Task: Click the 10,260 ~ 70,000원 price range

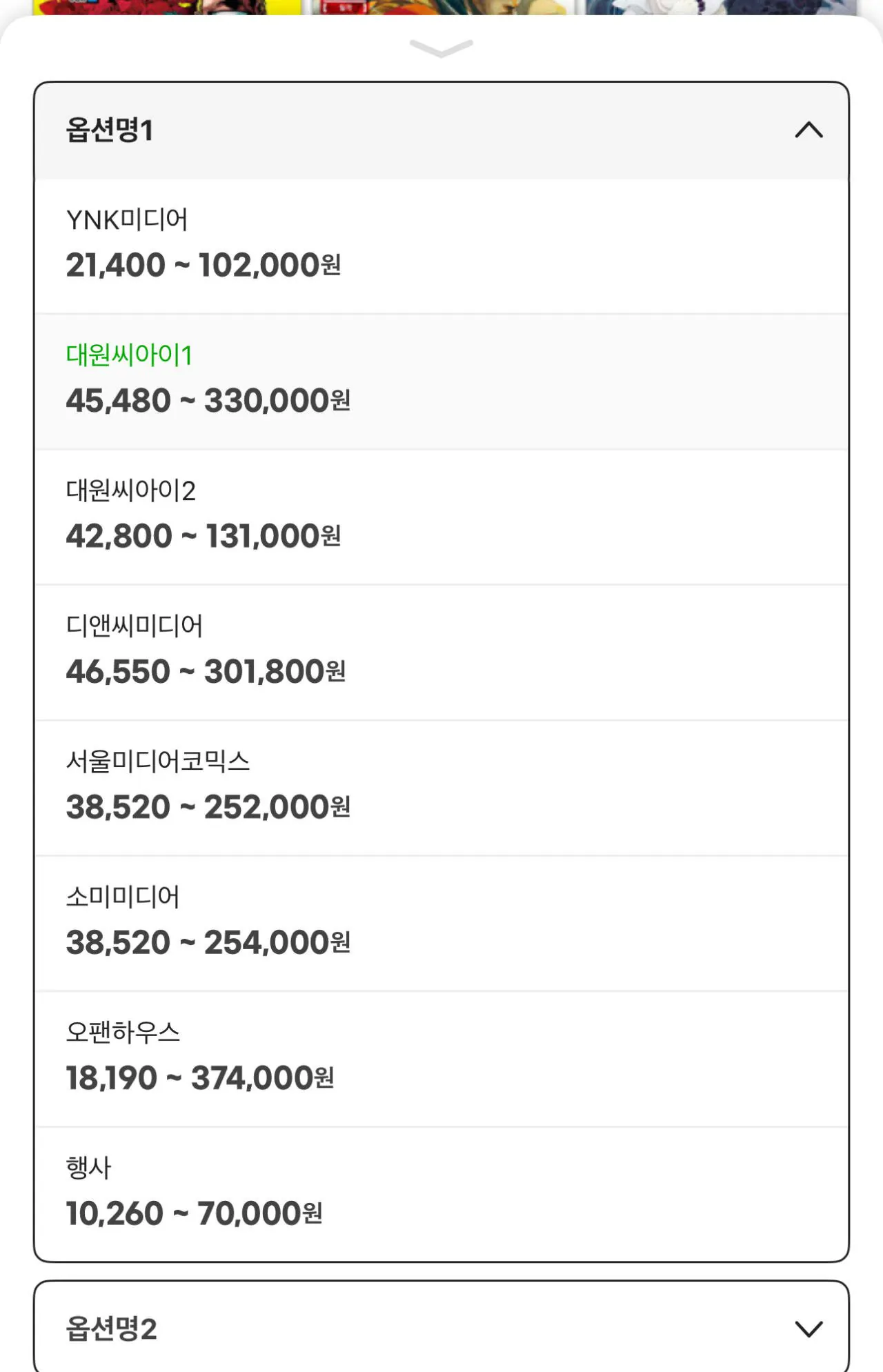Action: point(194,1213)
